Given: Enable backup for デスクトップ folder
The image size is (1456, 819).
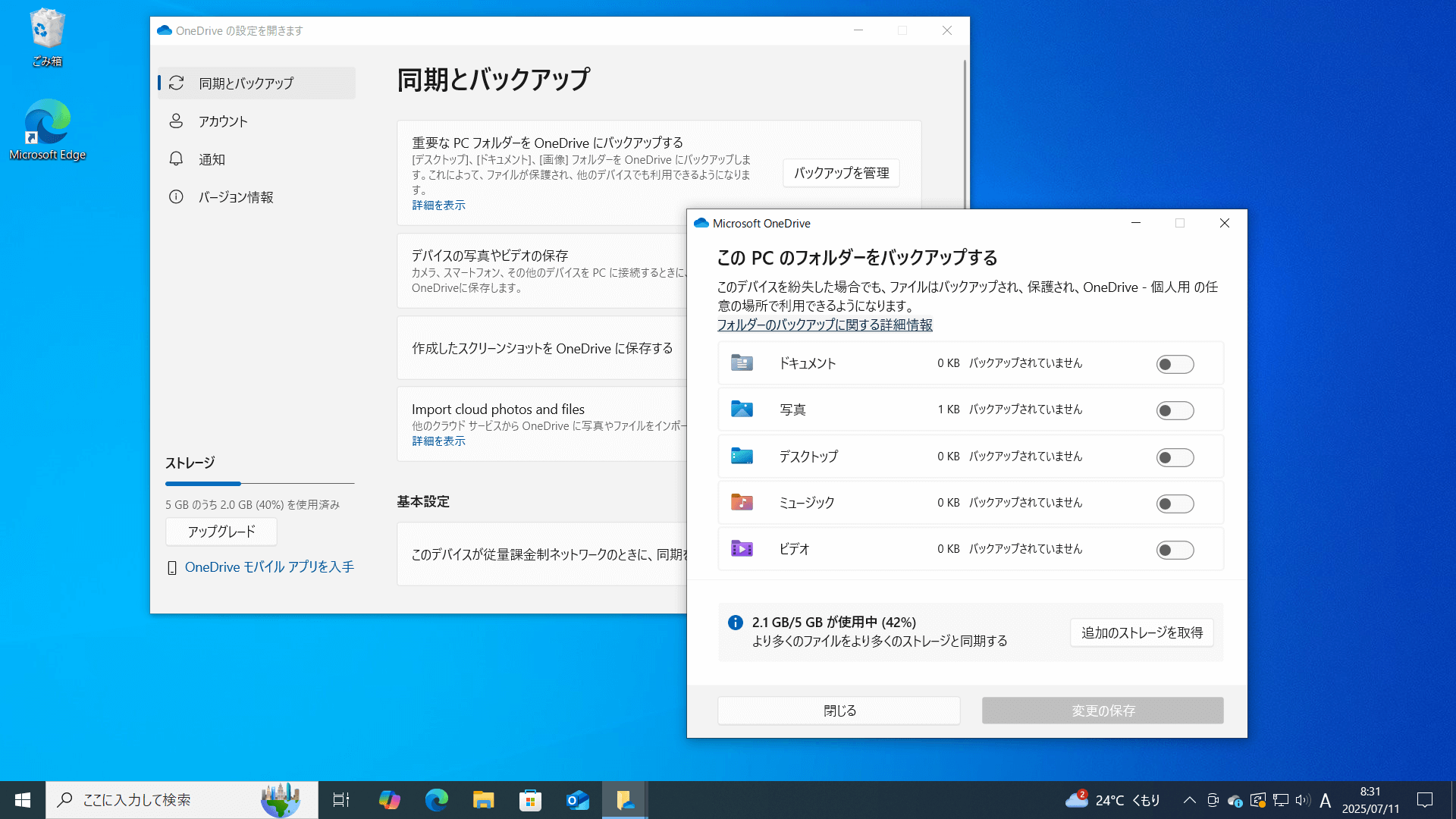Looking at the screenshot, I should point(1175,457).
